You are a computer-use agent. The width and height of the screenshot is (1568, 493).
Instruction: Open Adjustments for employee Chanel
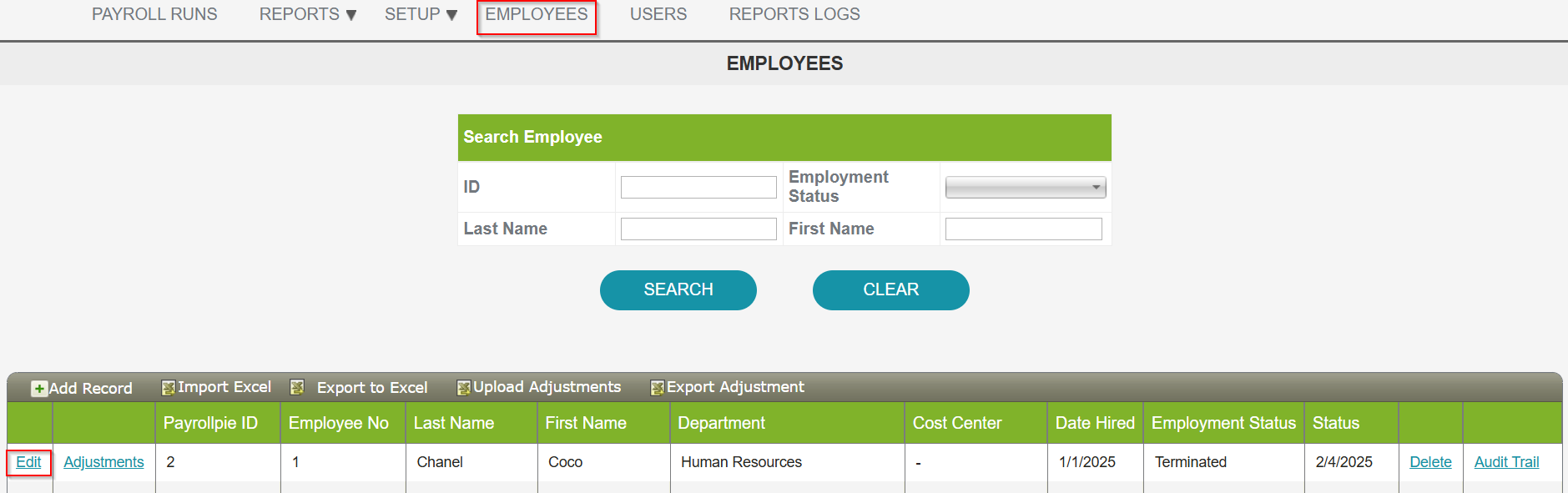103,462
